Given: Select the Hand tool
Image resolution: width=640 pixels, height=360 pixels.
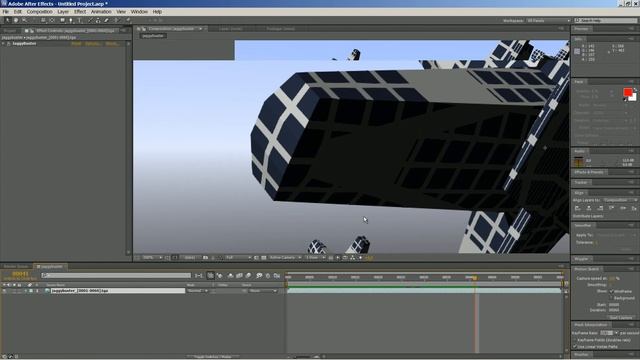Looking at the screenshot, I should (16, 20).
